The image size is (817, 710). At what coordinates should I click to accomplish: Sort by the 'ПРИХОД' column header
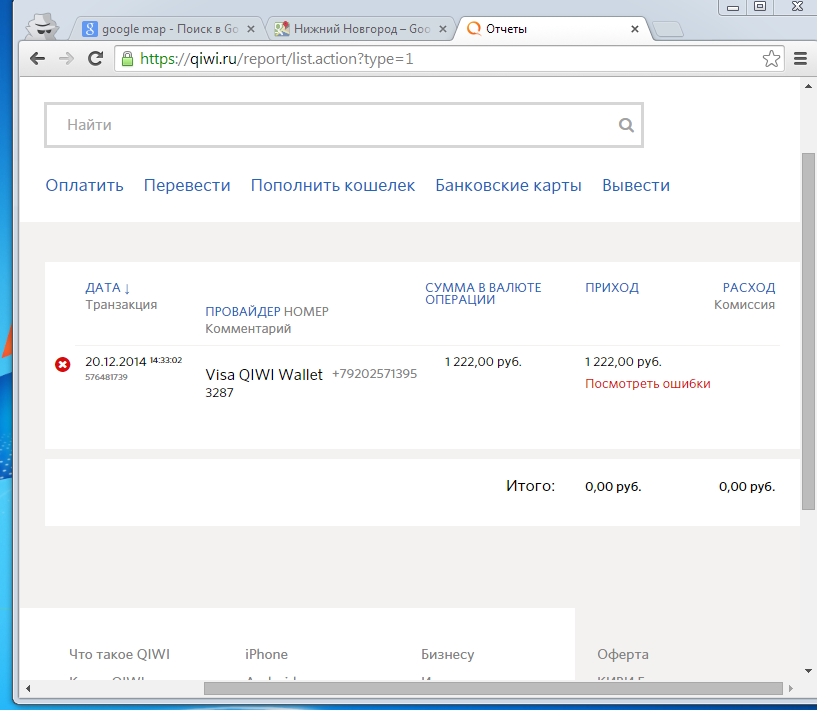[x=612, y=288]
